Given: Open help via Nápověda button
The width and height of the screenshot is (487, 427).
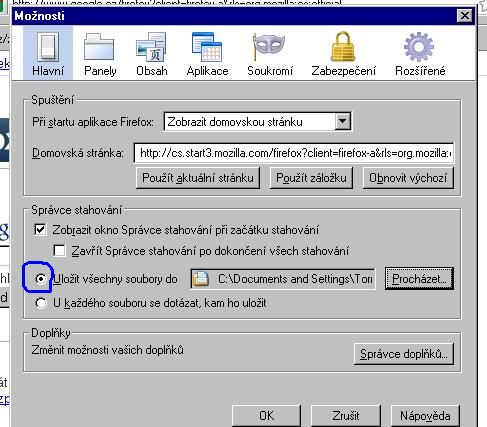Looking at the screenshot, I should click(x=425, y=416).
